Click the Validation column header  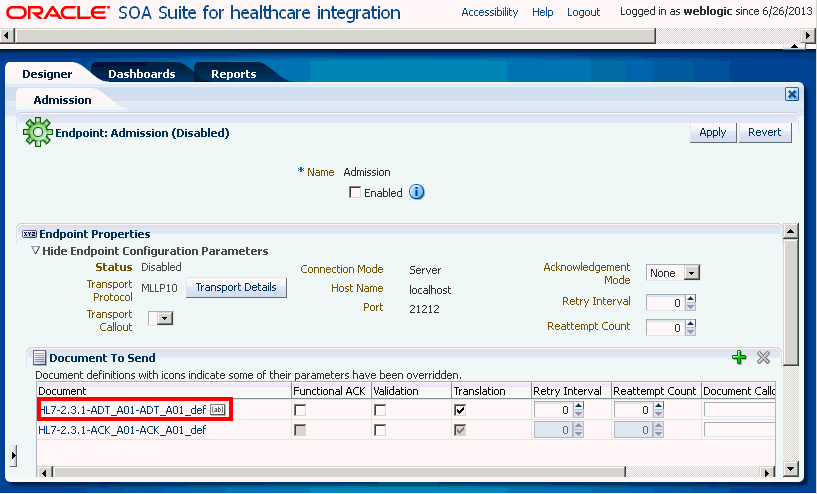click(x=411, y=391)
